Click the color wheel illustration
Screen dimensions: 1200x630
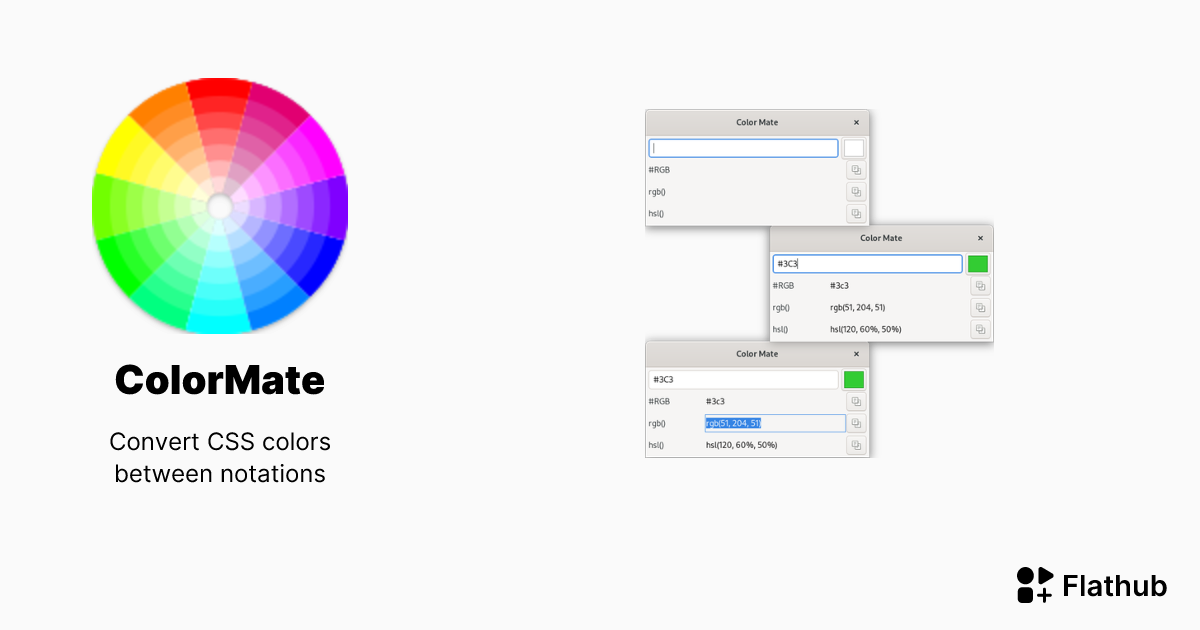(x=220, y=205)
